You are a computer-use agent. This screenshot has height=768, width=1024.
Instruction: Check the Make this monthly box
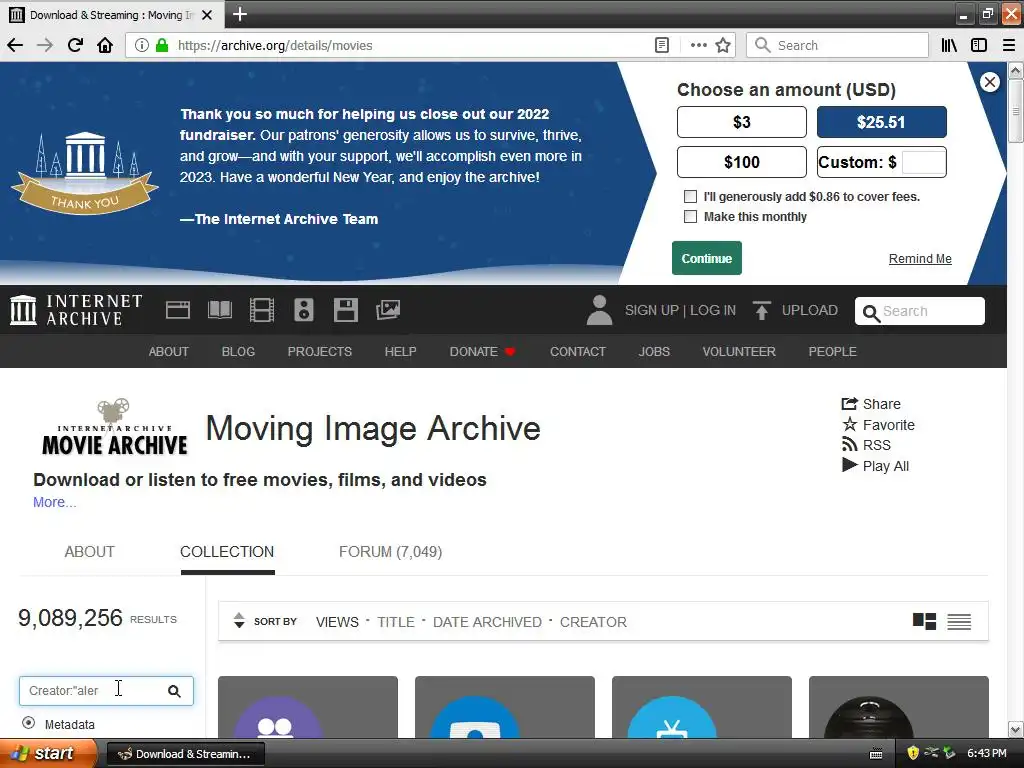click(x=690, y=216)
